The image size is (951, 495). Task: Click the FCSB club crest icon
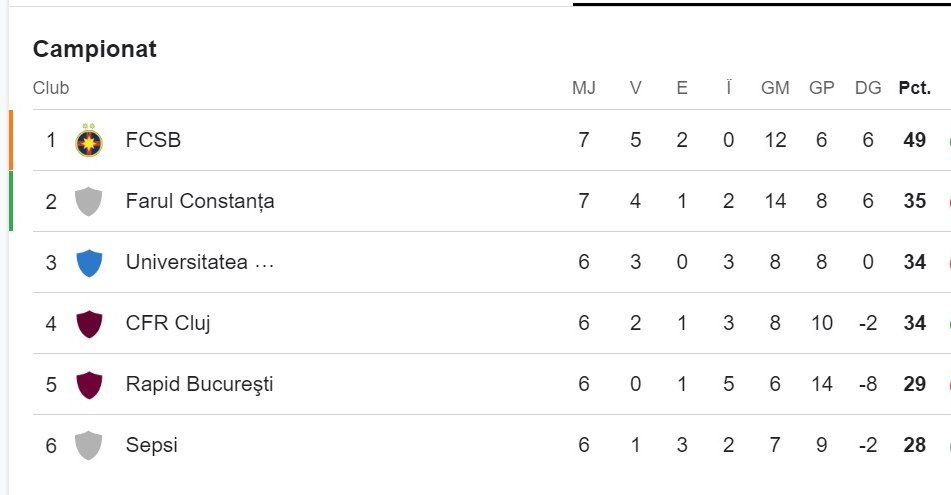(x=89, y=141)
